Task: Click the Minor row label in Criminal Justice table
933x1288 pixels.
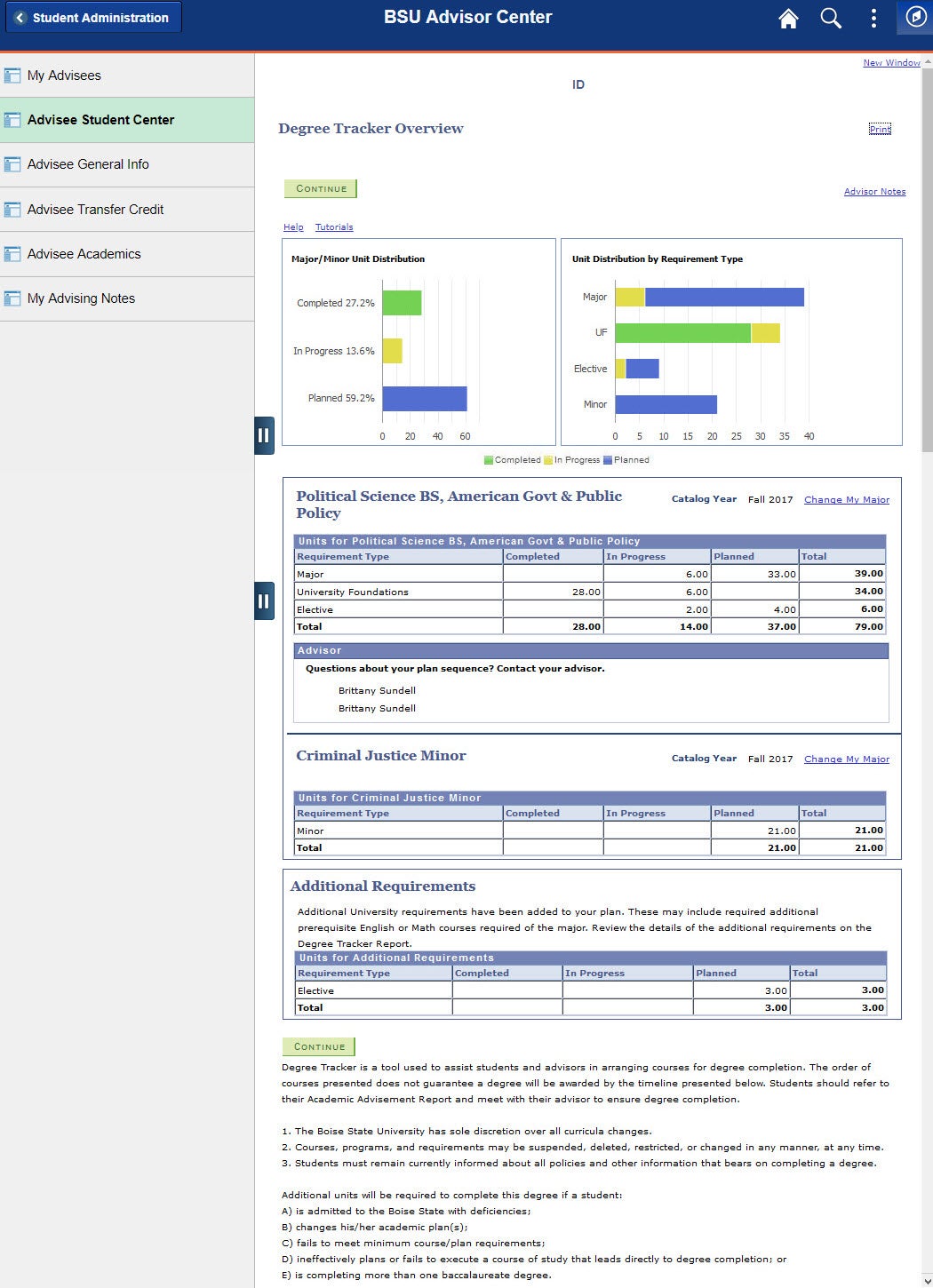Action: click(310, 831)
